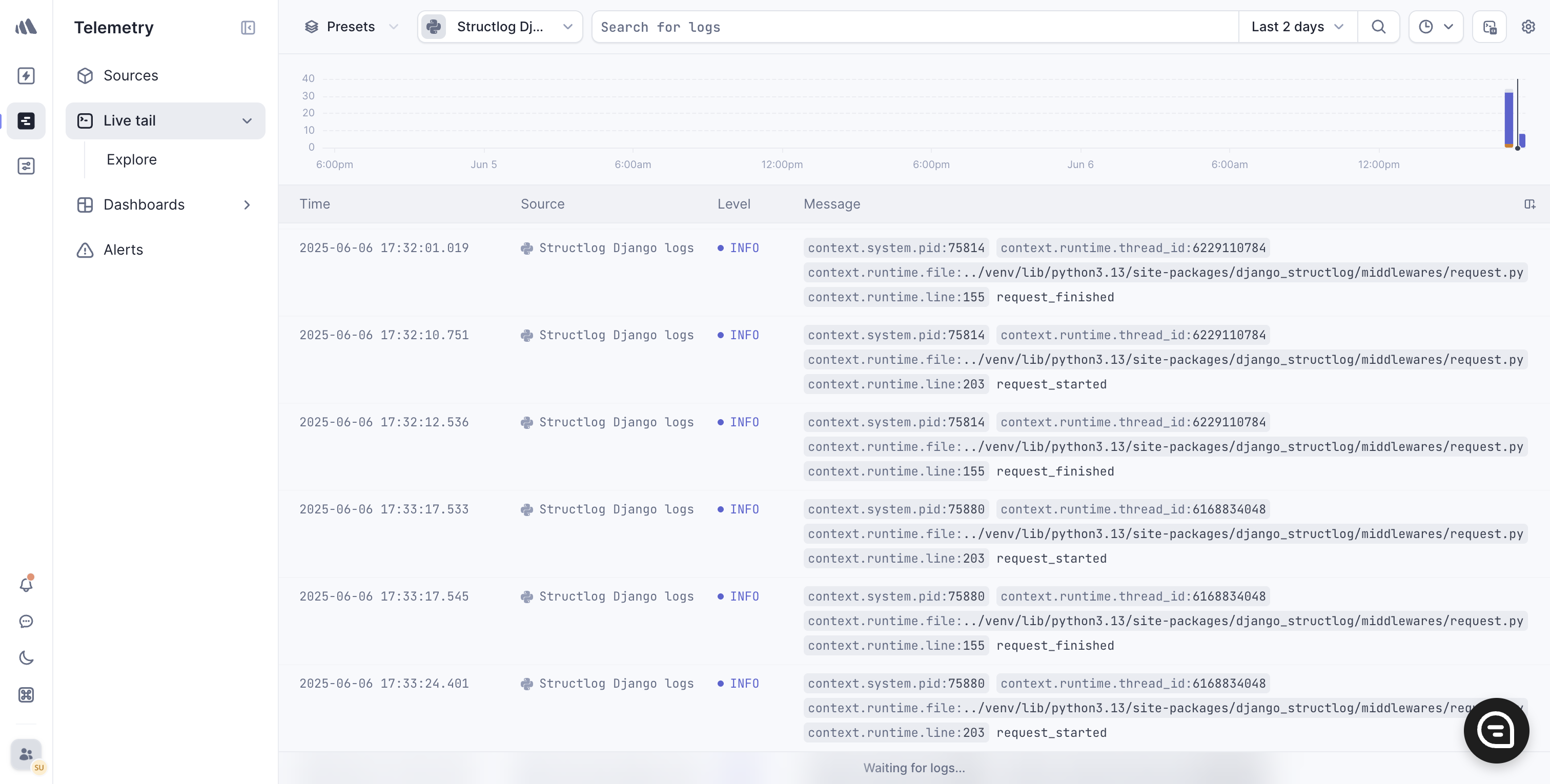Click context.runtime.line:155 tag on 17:32:12.536 row
This screenshot has height=784, width=1550.
coord(896,472)
